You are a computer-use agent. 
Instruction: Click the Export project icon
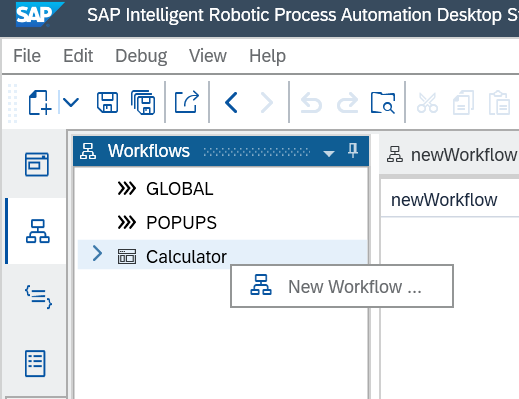pos(187,102)
